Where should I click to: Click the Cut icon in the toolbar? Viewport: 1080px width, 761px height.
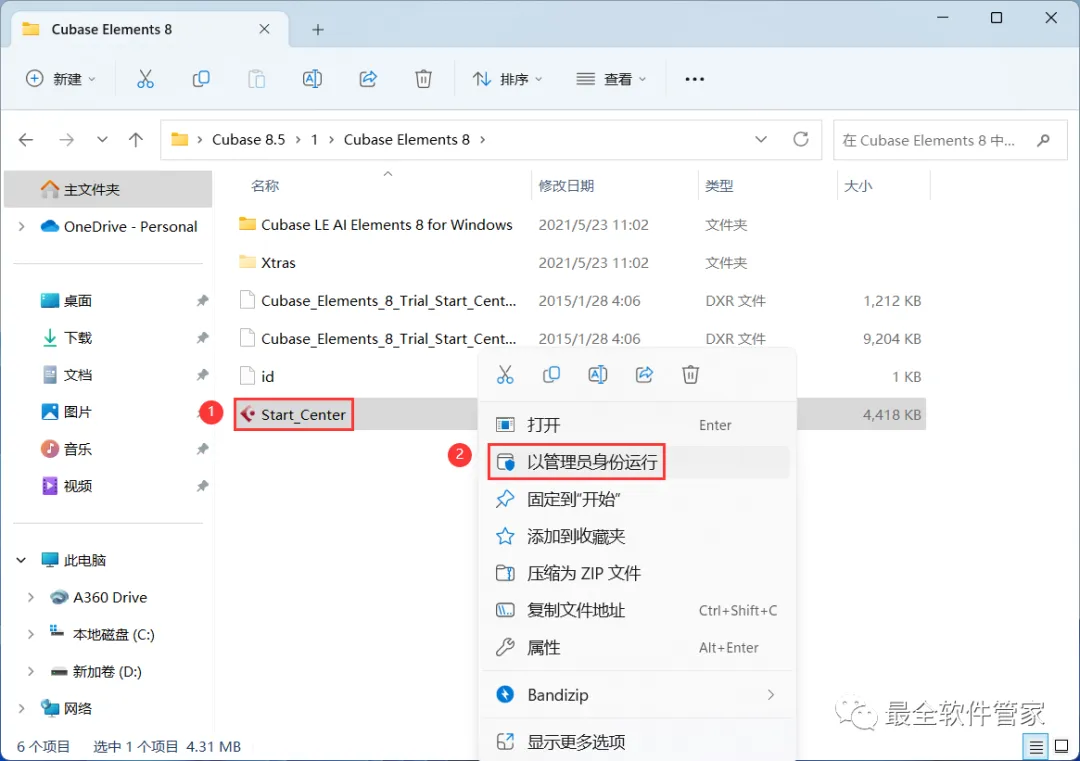tap(145, 79)
